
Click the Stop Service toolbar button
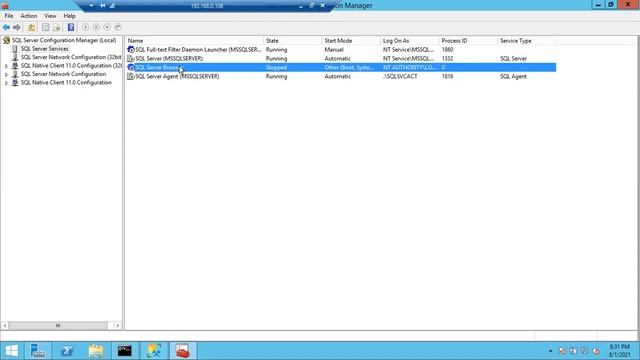click(x=107, y=27)
